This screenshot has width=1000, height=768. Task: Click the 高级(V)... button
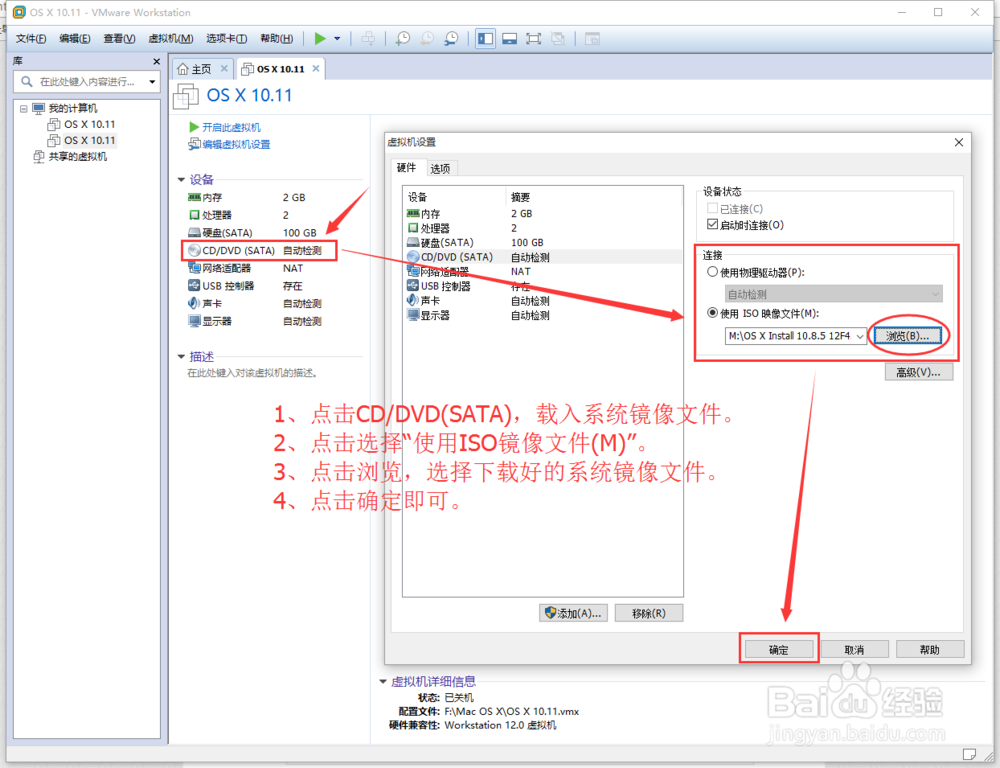point(918,372)
